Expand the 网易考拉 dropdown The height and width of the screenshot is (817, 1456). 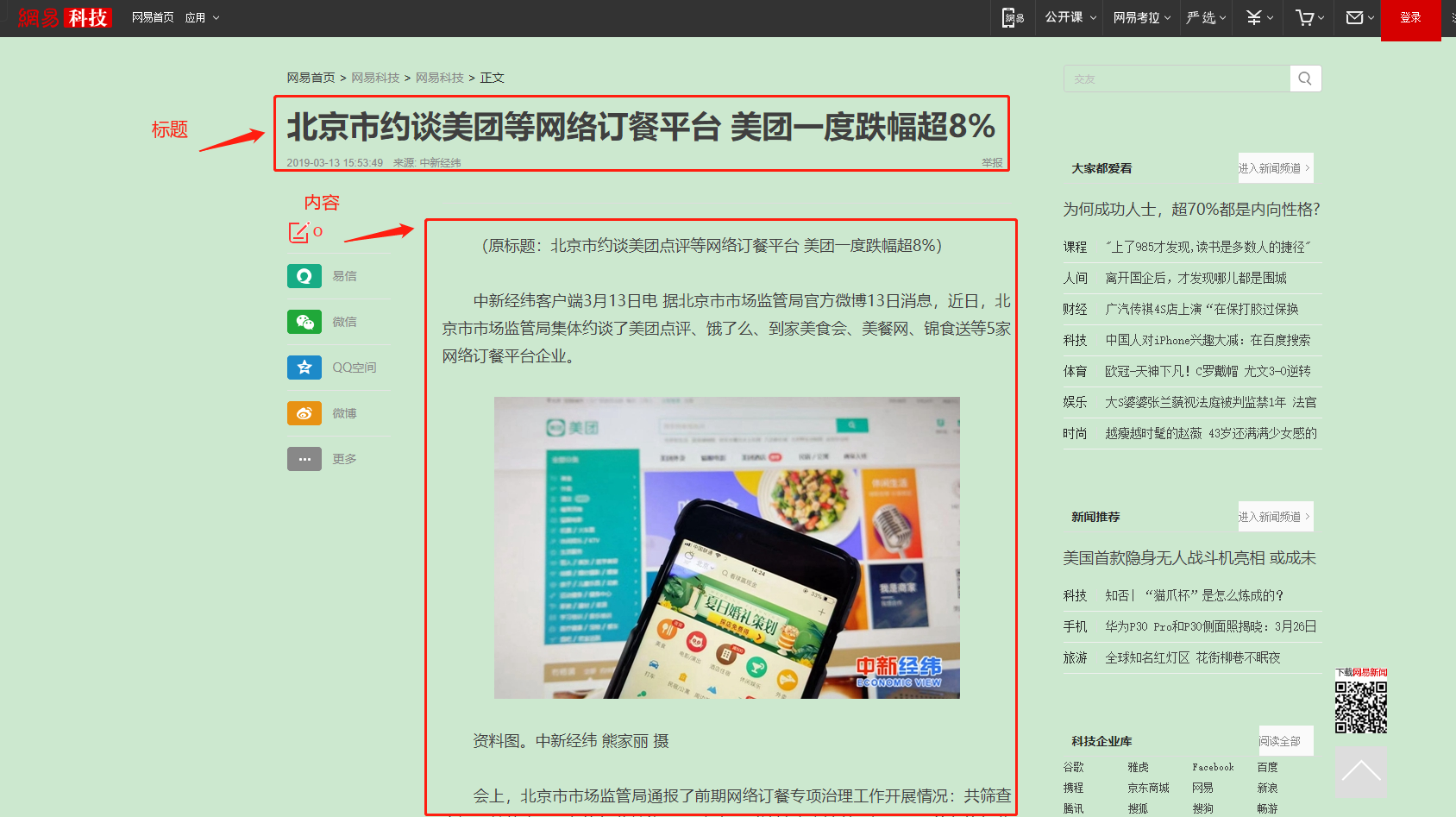1142,17
